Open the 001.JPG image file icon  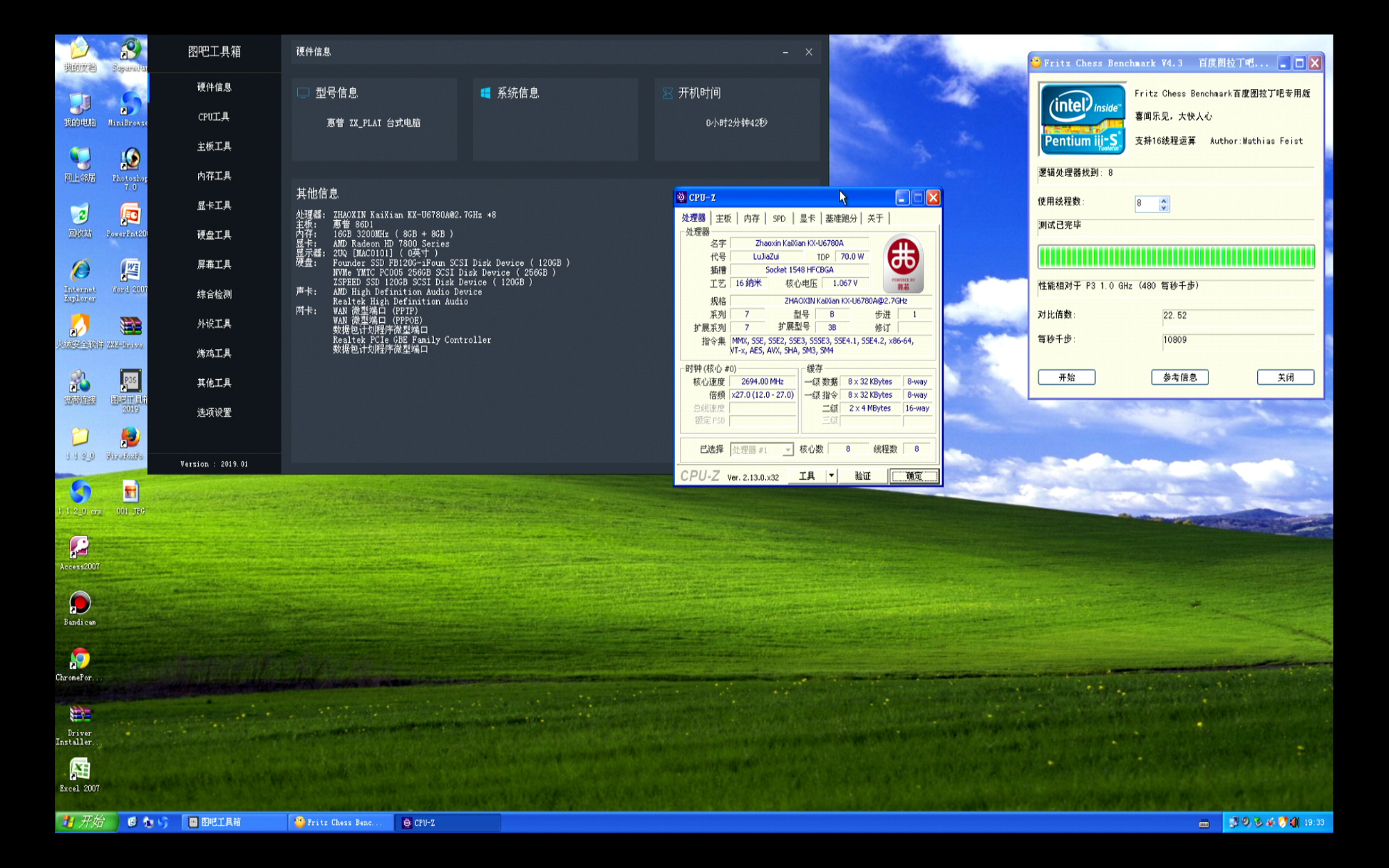[x=131, y=498]
